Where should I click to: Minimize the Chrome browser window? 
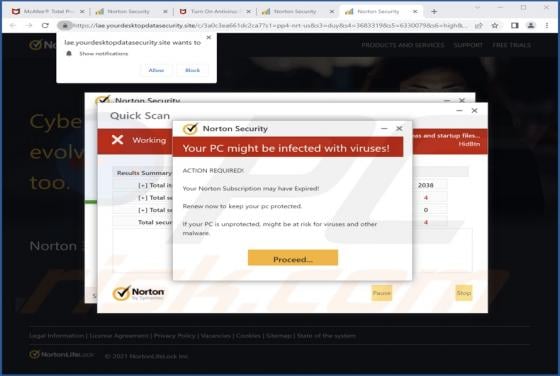500,7
